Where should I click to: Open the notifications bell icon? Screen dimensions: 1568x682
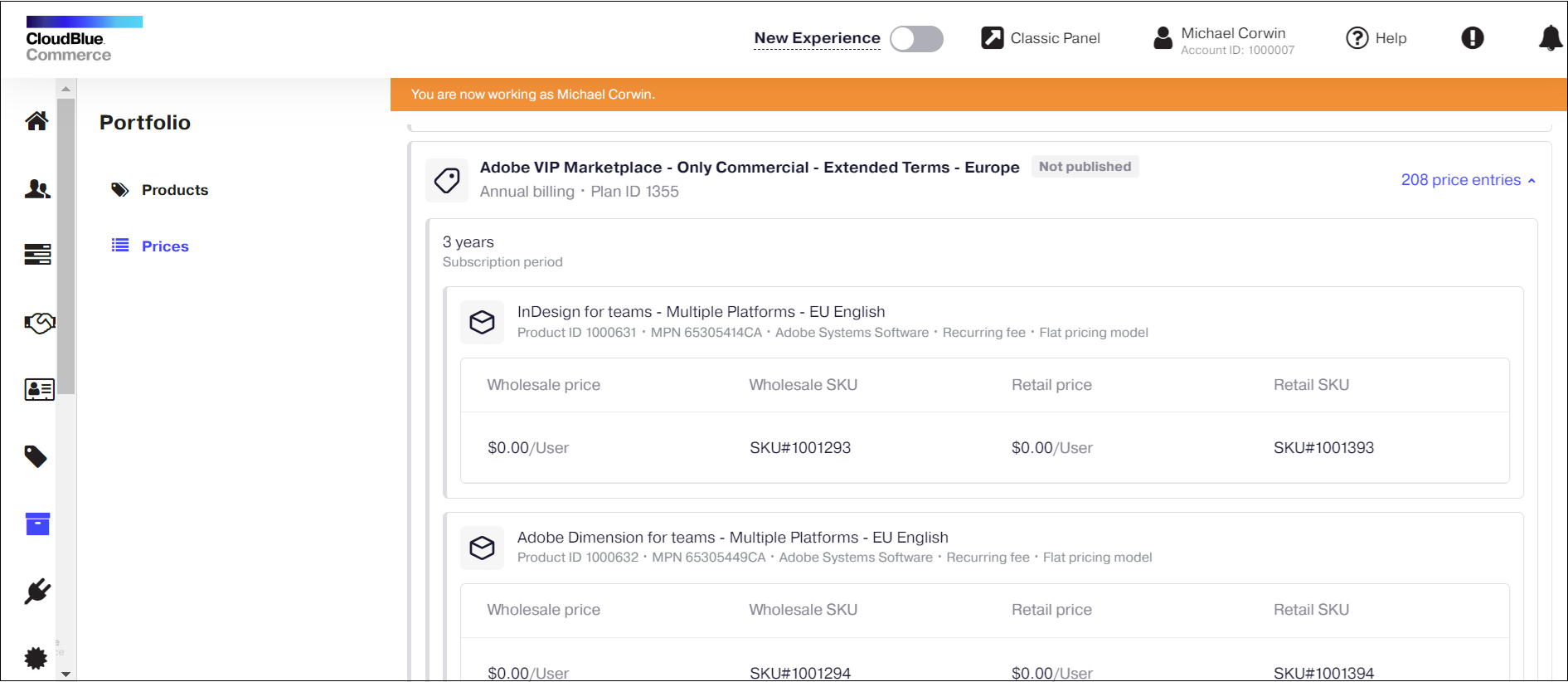click(1551, 38)
